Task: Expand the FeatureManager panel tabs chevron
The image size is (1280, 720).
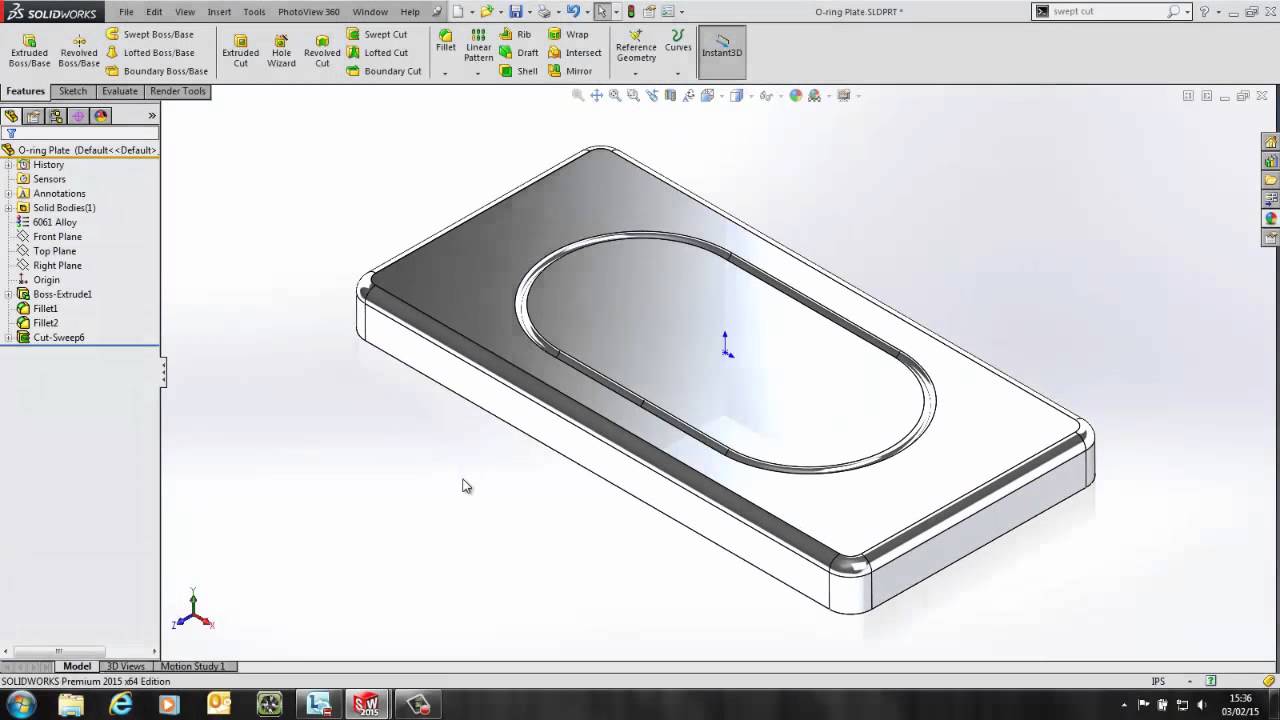Action: click(x=152, y=116)
